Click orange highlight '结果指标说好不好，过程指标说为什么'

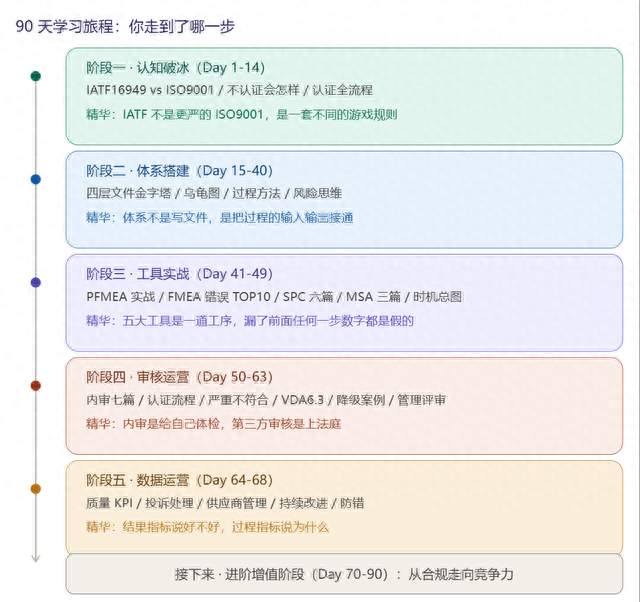pyautogui.click(x=225, y=527)
